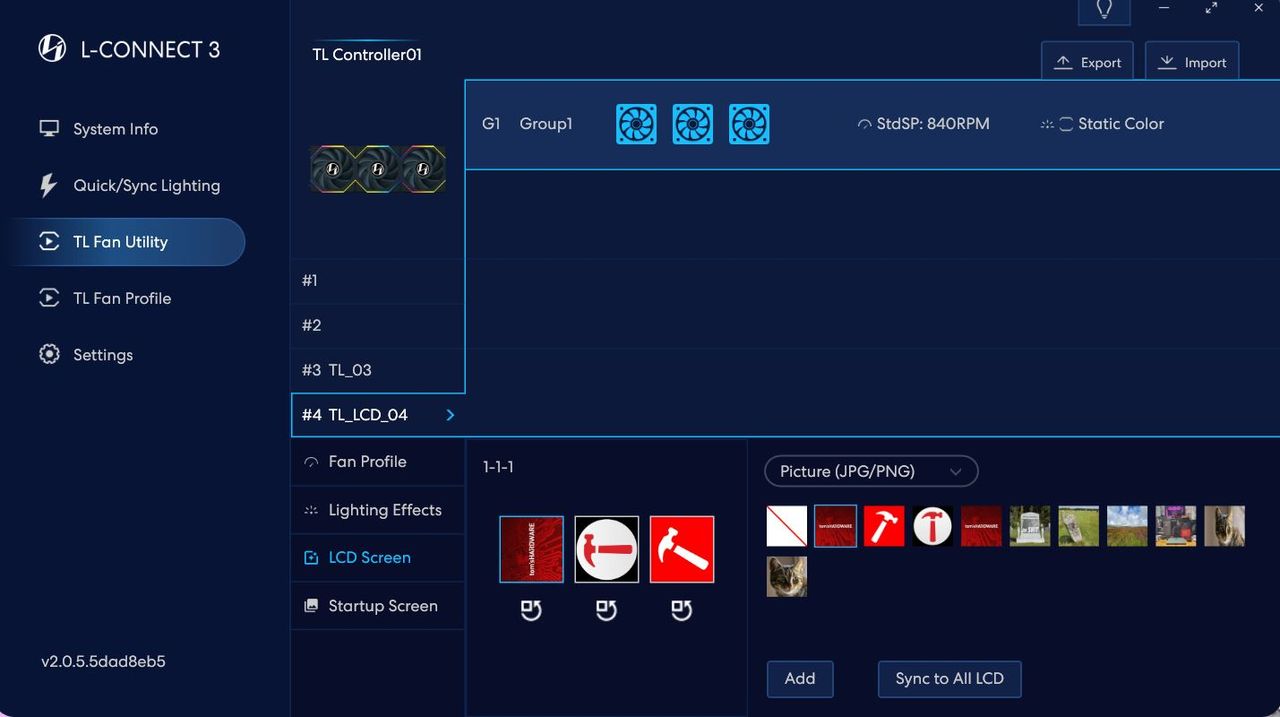The image size is (1280, 717).
Task: Export the controller configuration
Action: pos(1088,62)
